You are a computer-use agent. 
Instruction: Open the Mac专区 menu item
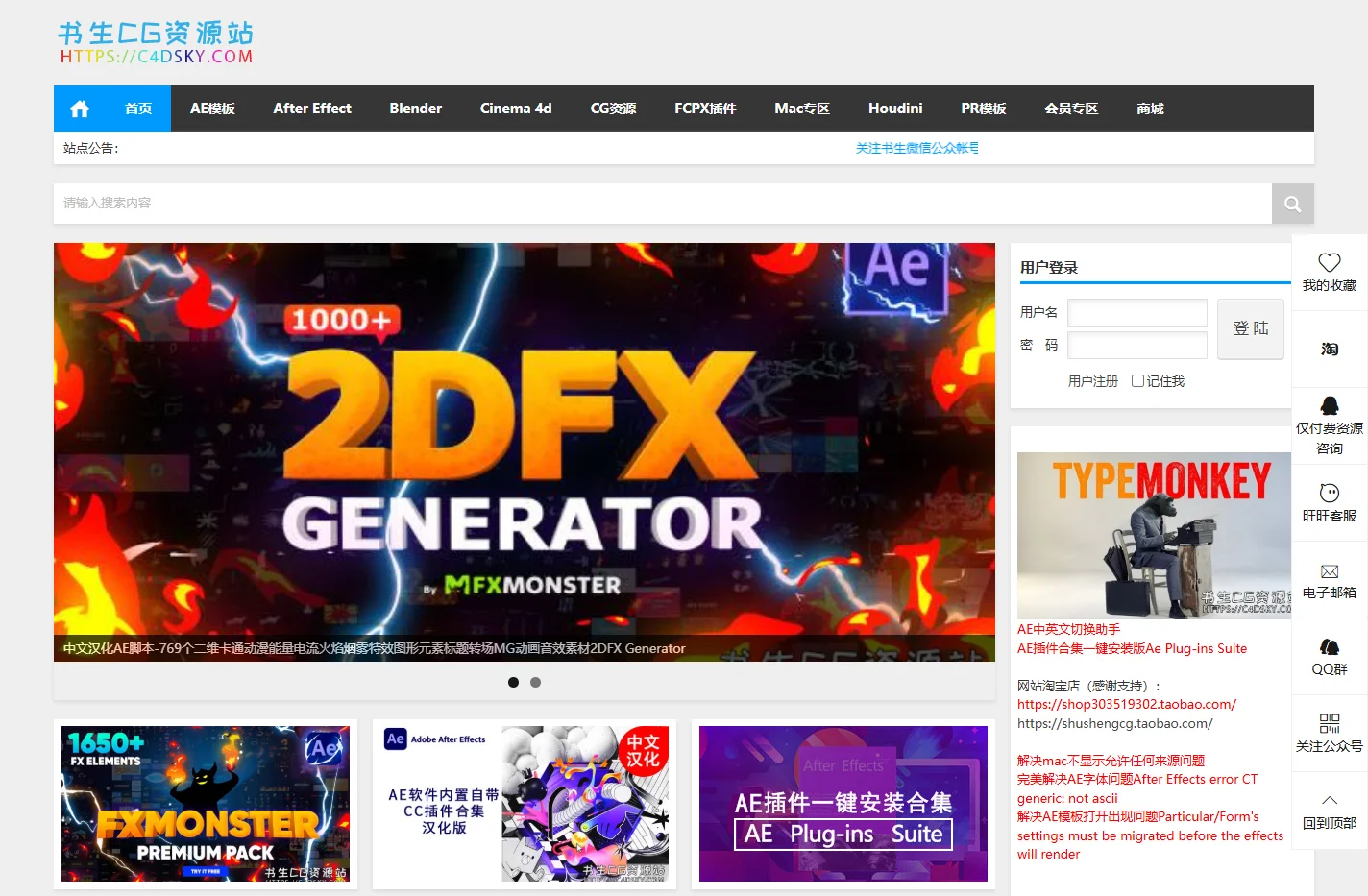[x=802, y=109]
